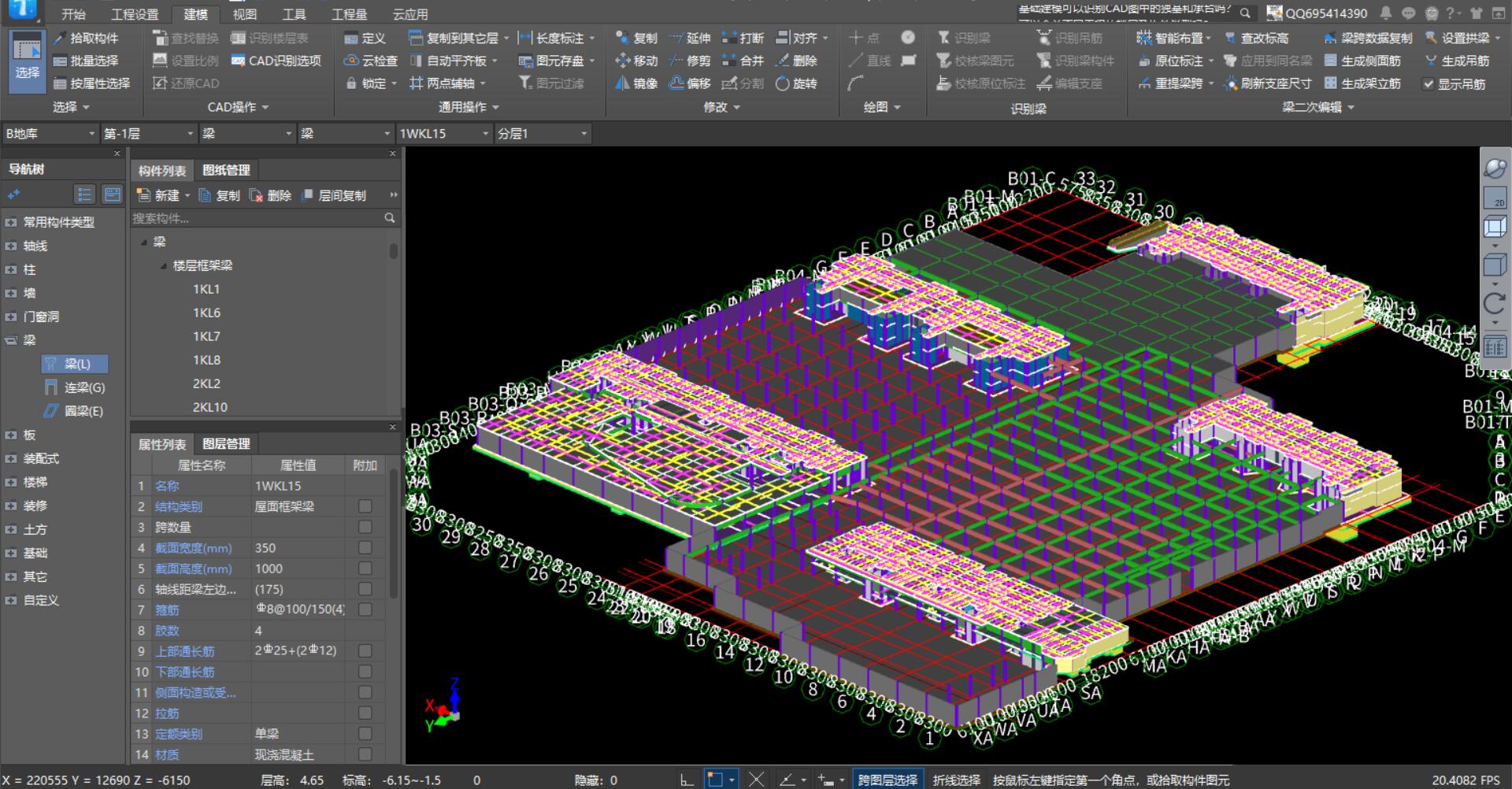Screen dimensions: 1512x789
Task: Use the 复制 copy tool in modify group
Action: pyautogui.click(x=636, y=38)
